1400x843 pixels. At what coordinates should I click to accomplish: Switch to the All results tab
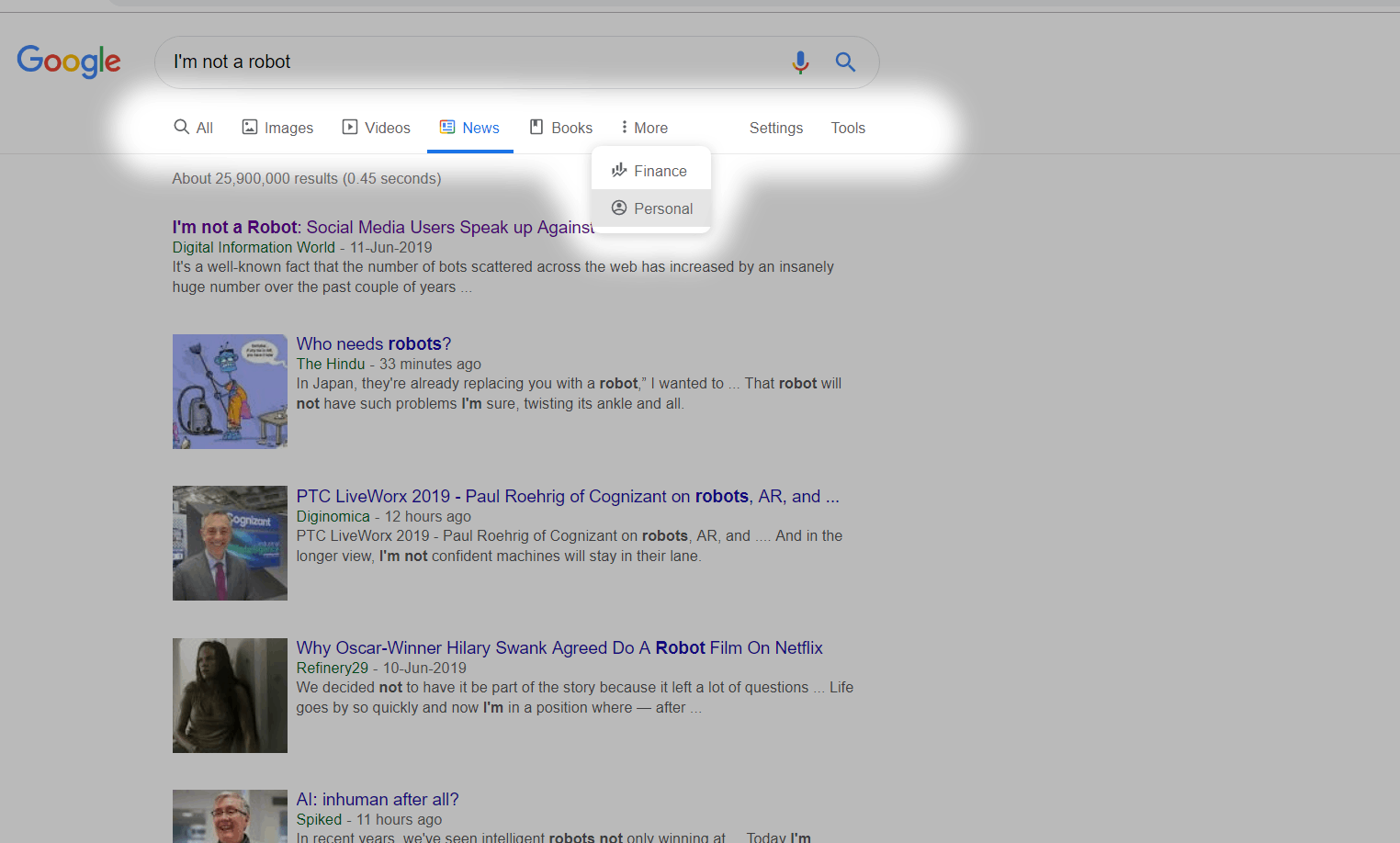click(193, 127)
